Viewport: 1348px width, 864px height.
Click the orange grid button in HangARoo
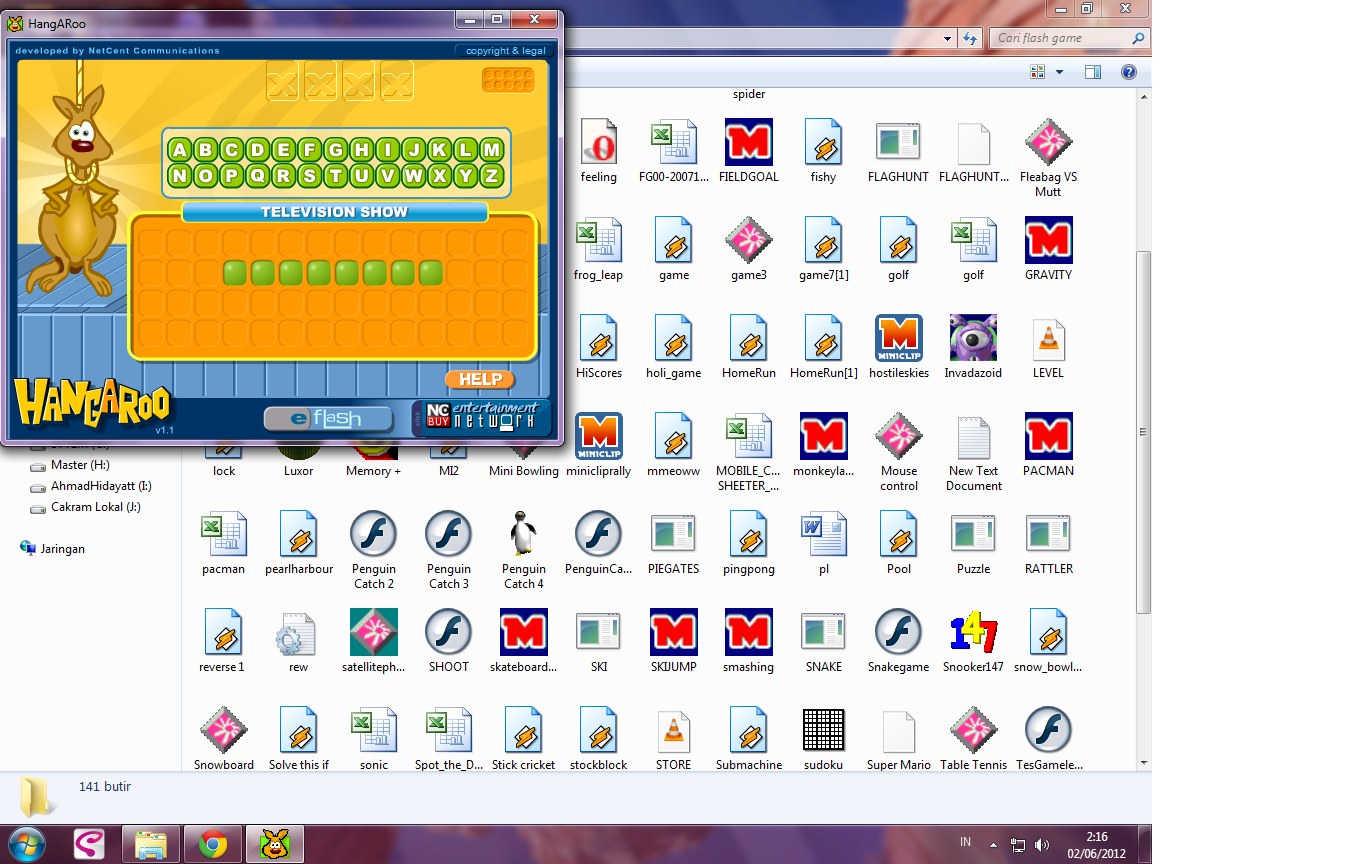(508, 80)
